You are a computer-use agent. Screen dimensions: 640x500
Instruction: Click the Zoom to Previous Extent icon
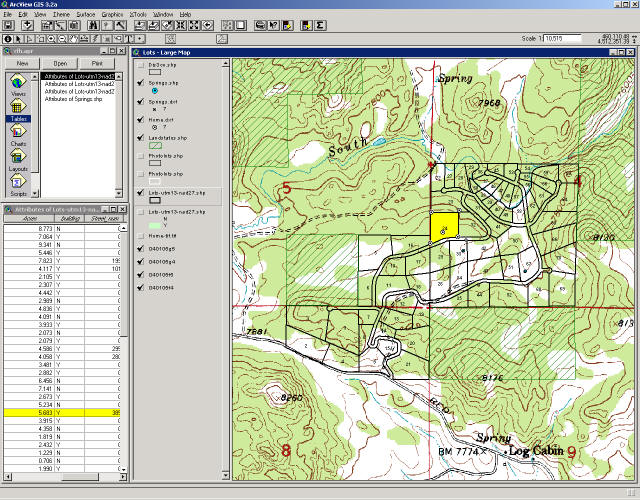[207, 26]
